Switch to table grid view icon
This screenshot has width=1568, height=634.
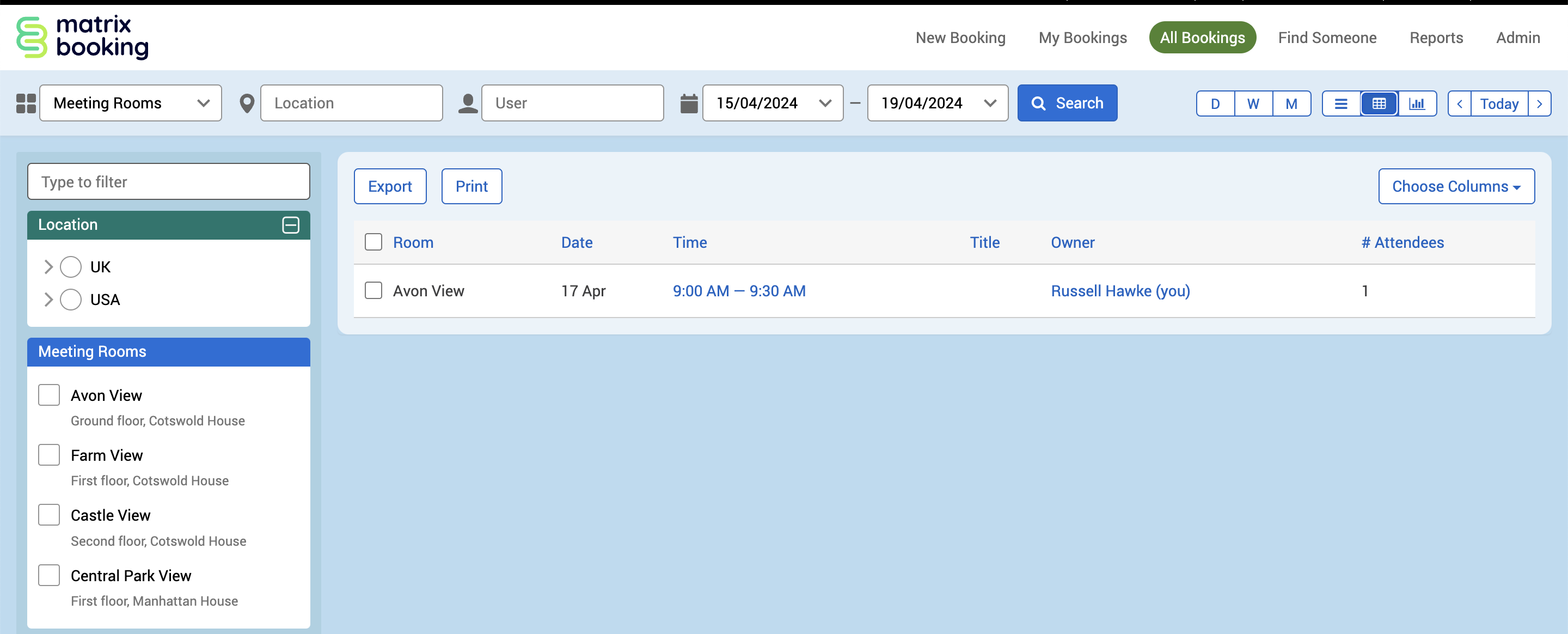[1379, 103]
